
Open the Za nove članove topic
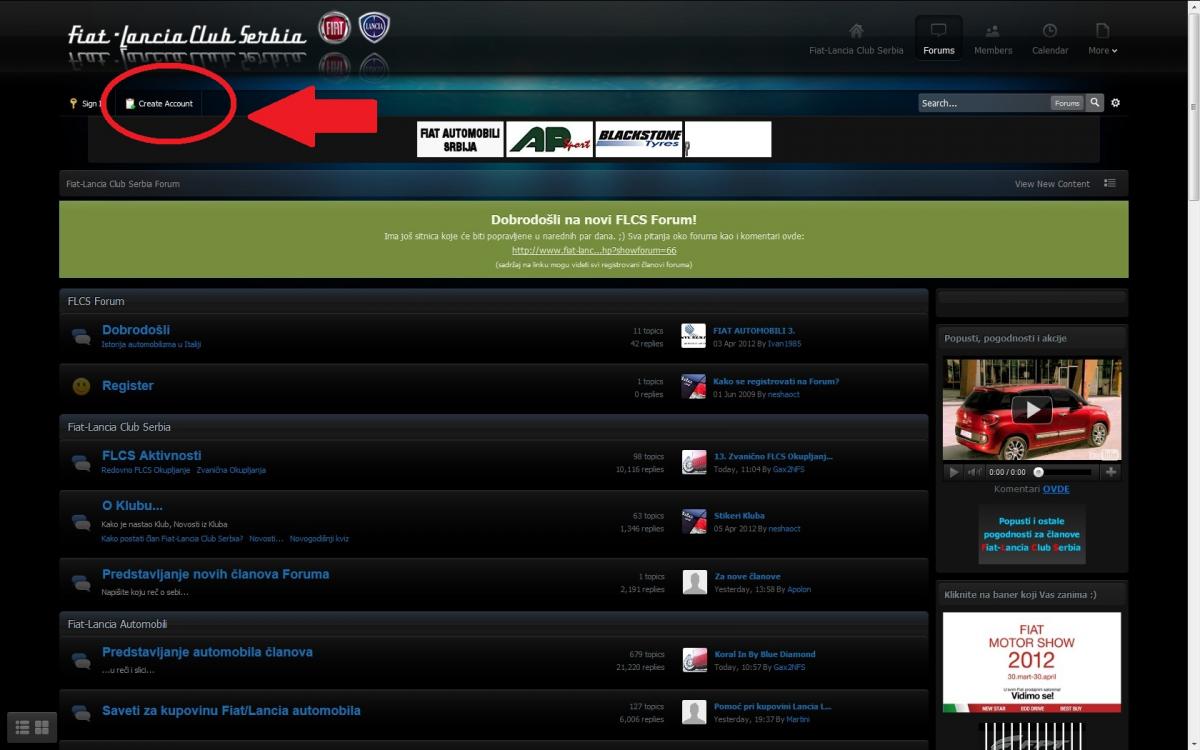(747, 576)
